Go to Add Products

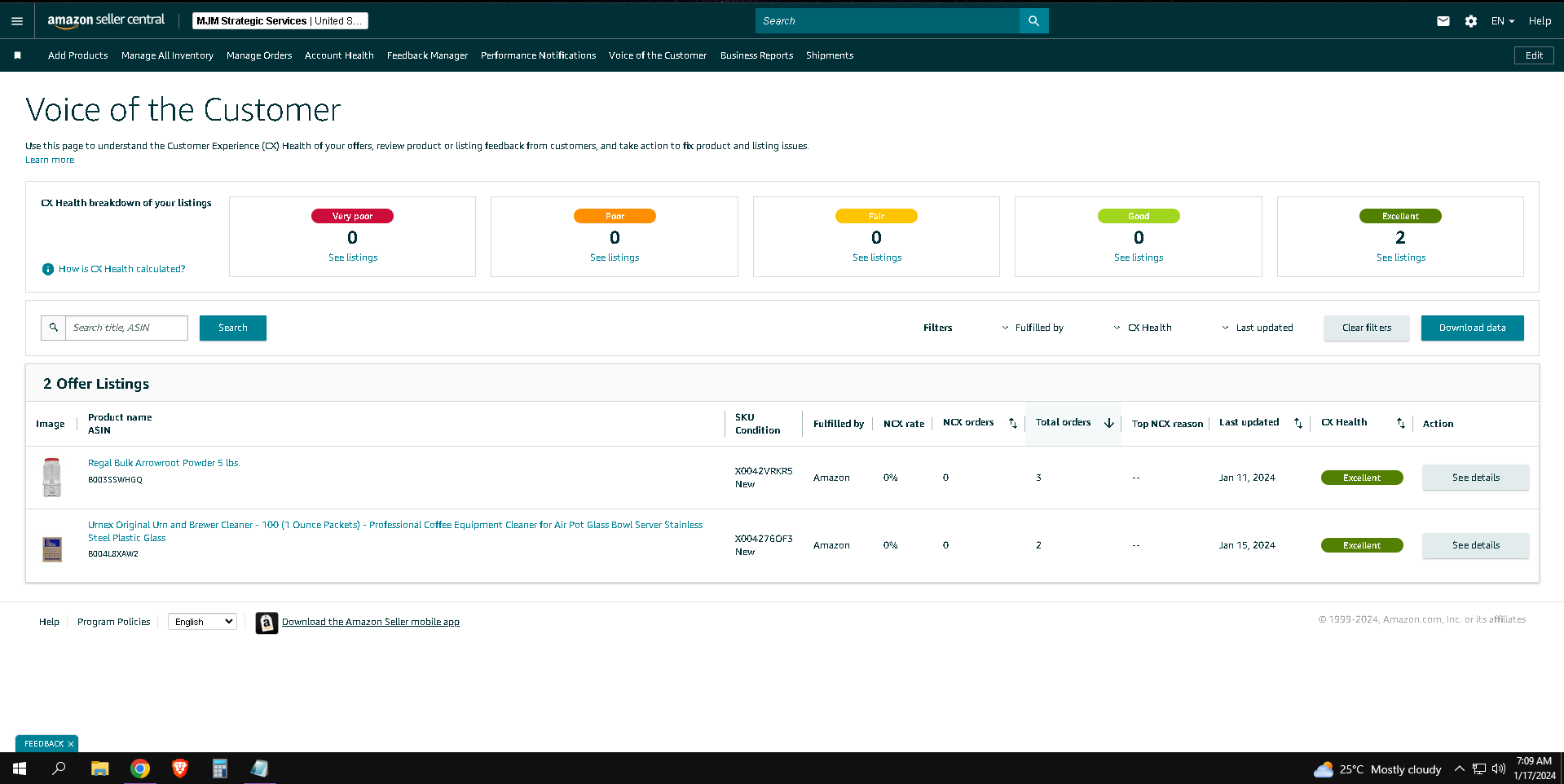click(78, 55)
